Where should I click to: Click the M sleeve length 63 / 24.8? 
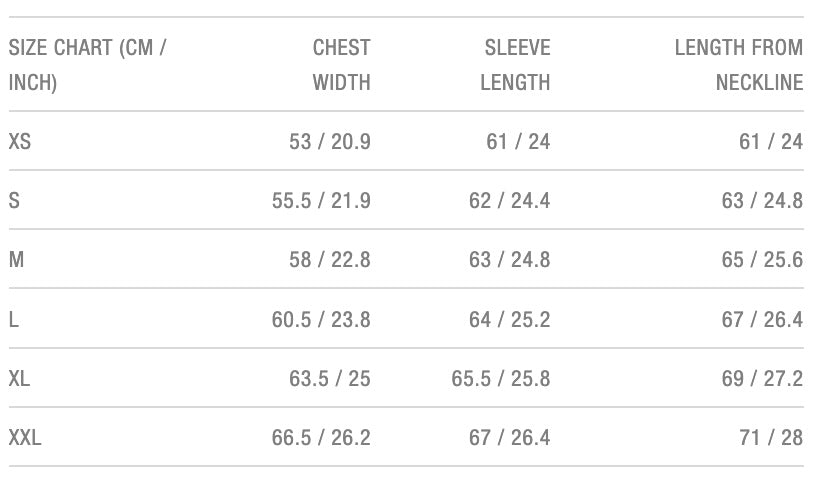pyautogui.click(x=509, y=260)
